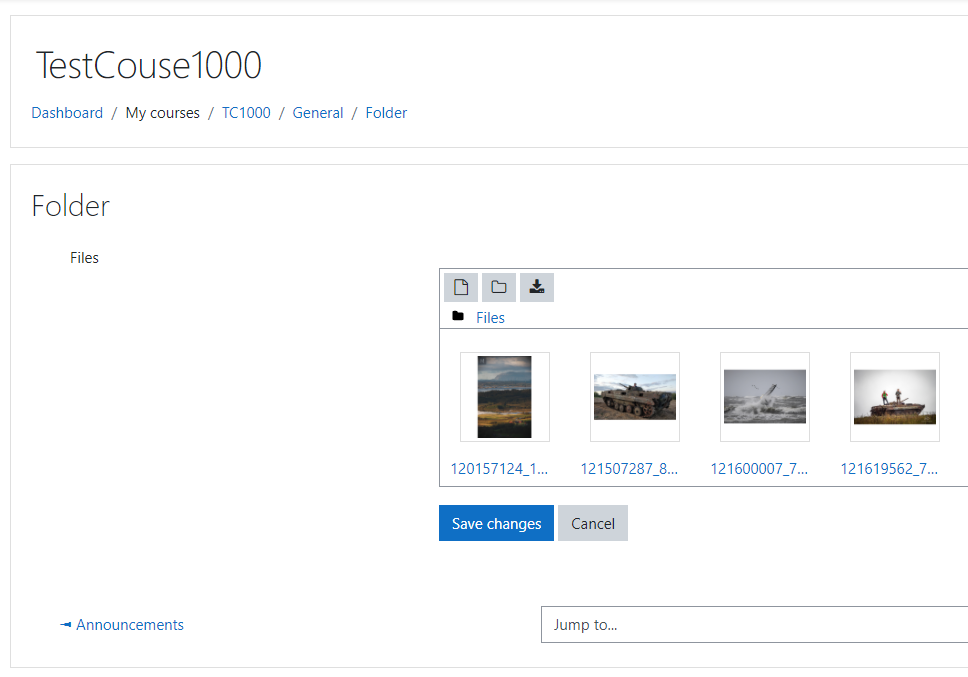This screenshot has width=968, height=677.
Task: Click the My courses breadcrumb text
Action: click(x=162, y=113)
